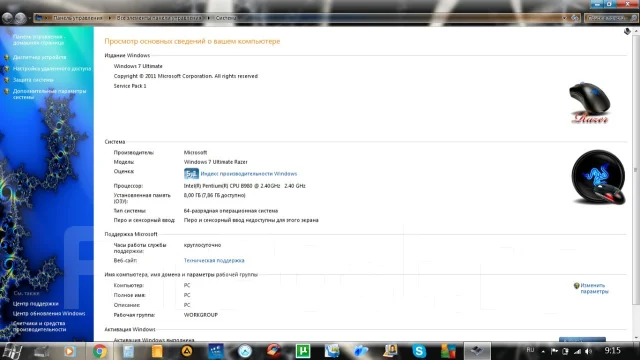Viewport: 640px width, 360px height.
Task: Open 'Центр поддержки' sidebar link
Action: point(36,304)
